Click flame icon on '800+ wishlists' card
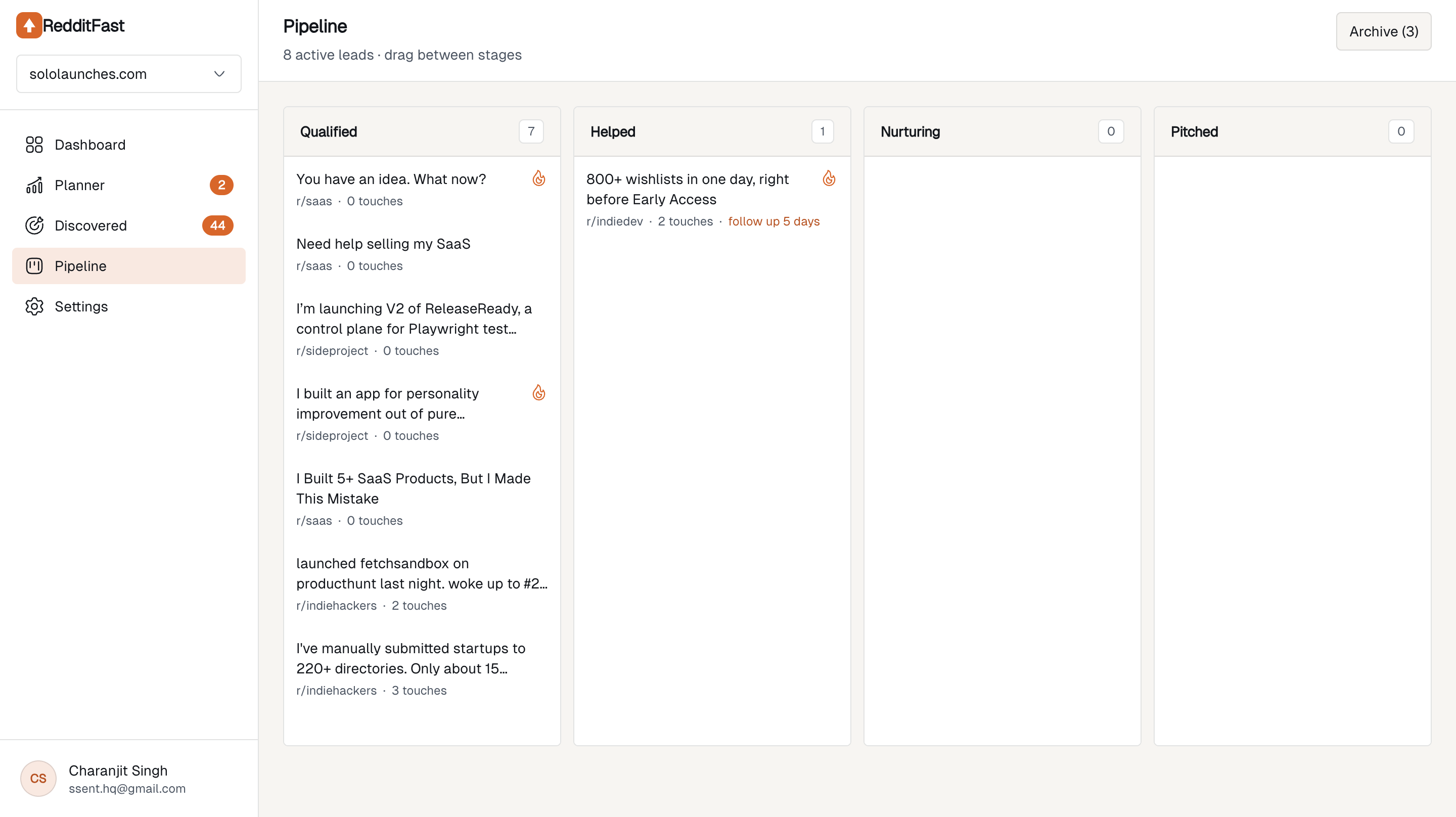Image resolution: width=1456 pixels, height=817 pixels. [x=829, y=178]
